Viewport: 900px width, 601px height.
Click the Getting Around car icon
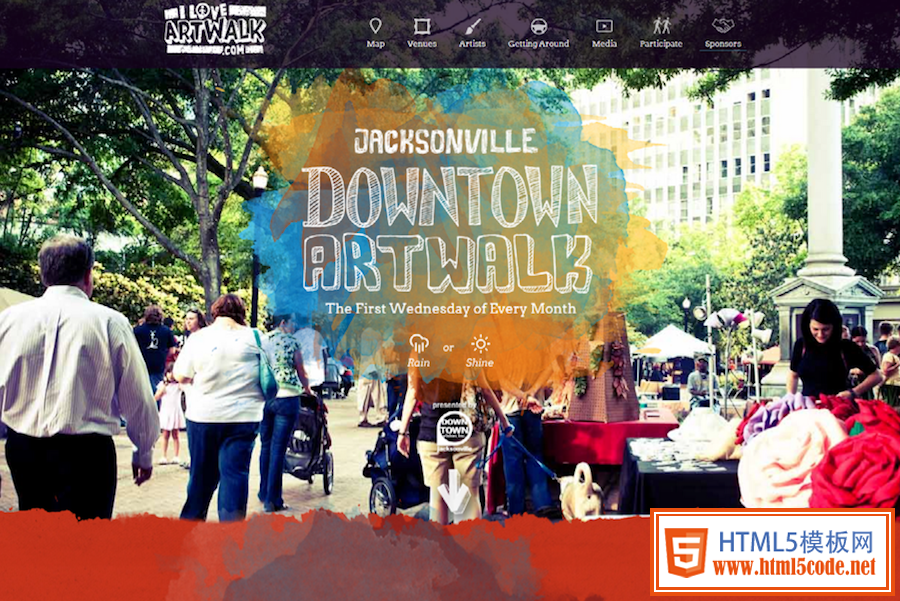click(x=538, y=26)
